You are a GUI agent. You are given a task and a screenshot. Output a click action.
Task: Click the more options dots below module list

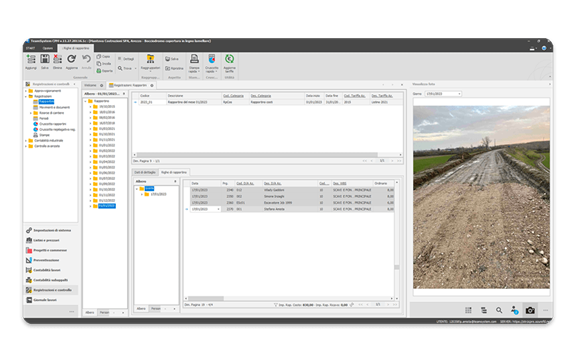point(72,312)
